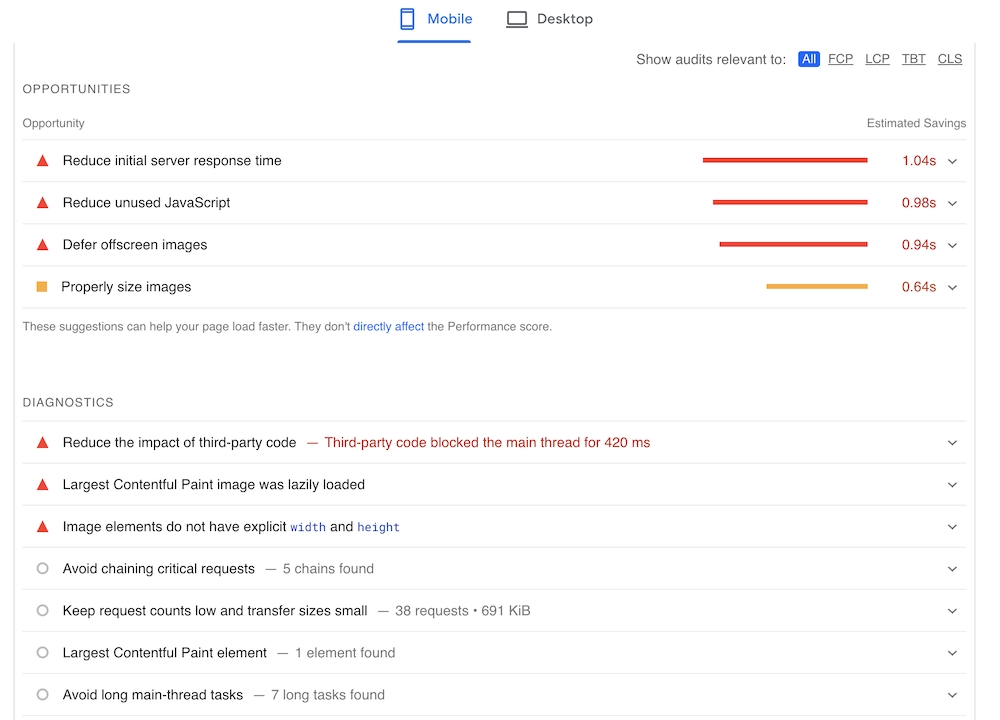1000x720 pixels.
Task: Click red triangle beside server response time
Action: tap(43, 161)
